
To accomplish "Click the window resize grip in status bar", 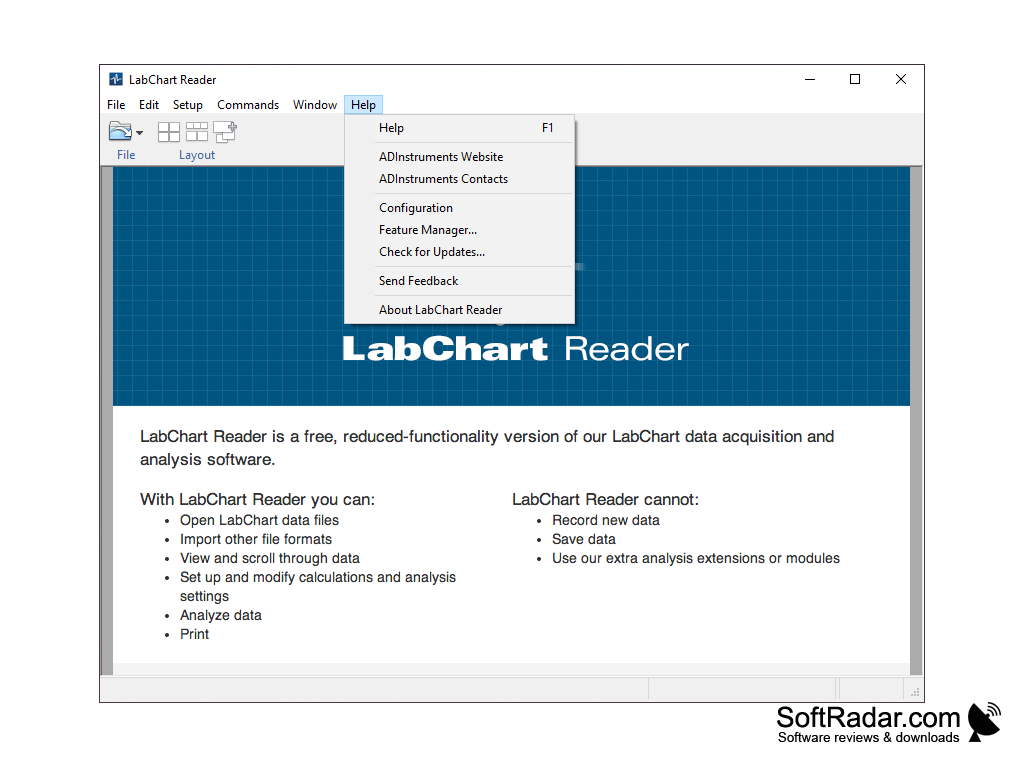I will click(x=915, y=692).
